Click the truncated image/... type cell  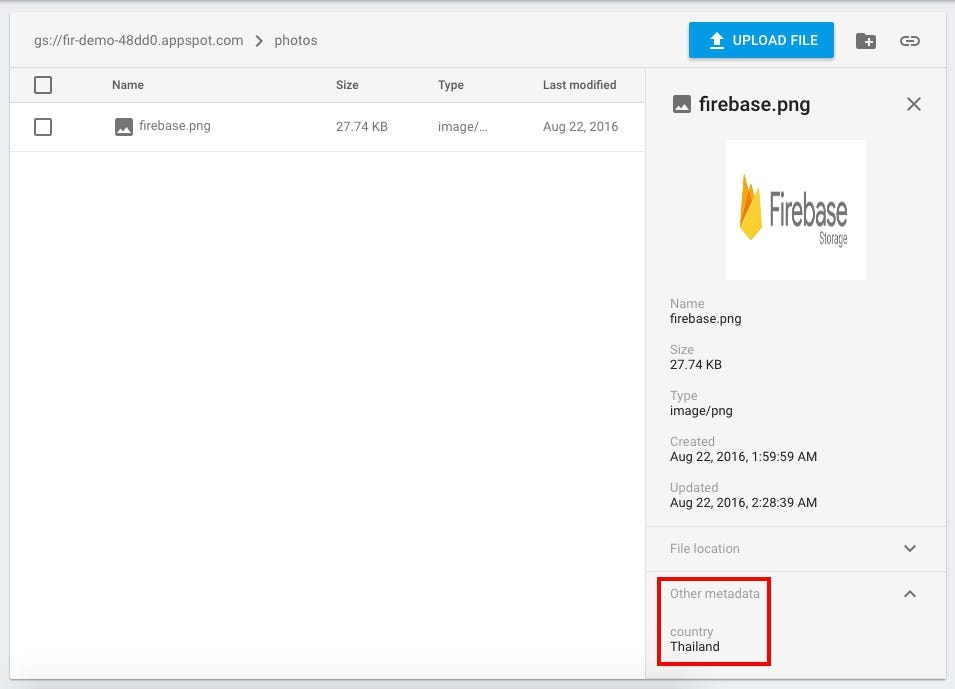(x=462, y=127)
